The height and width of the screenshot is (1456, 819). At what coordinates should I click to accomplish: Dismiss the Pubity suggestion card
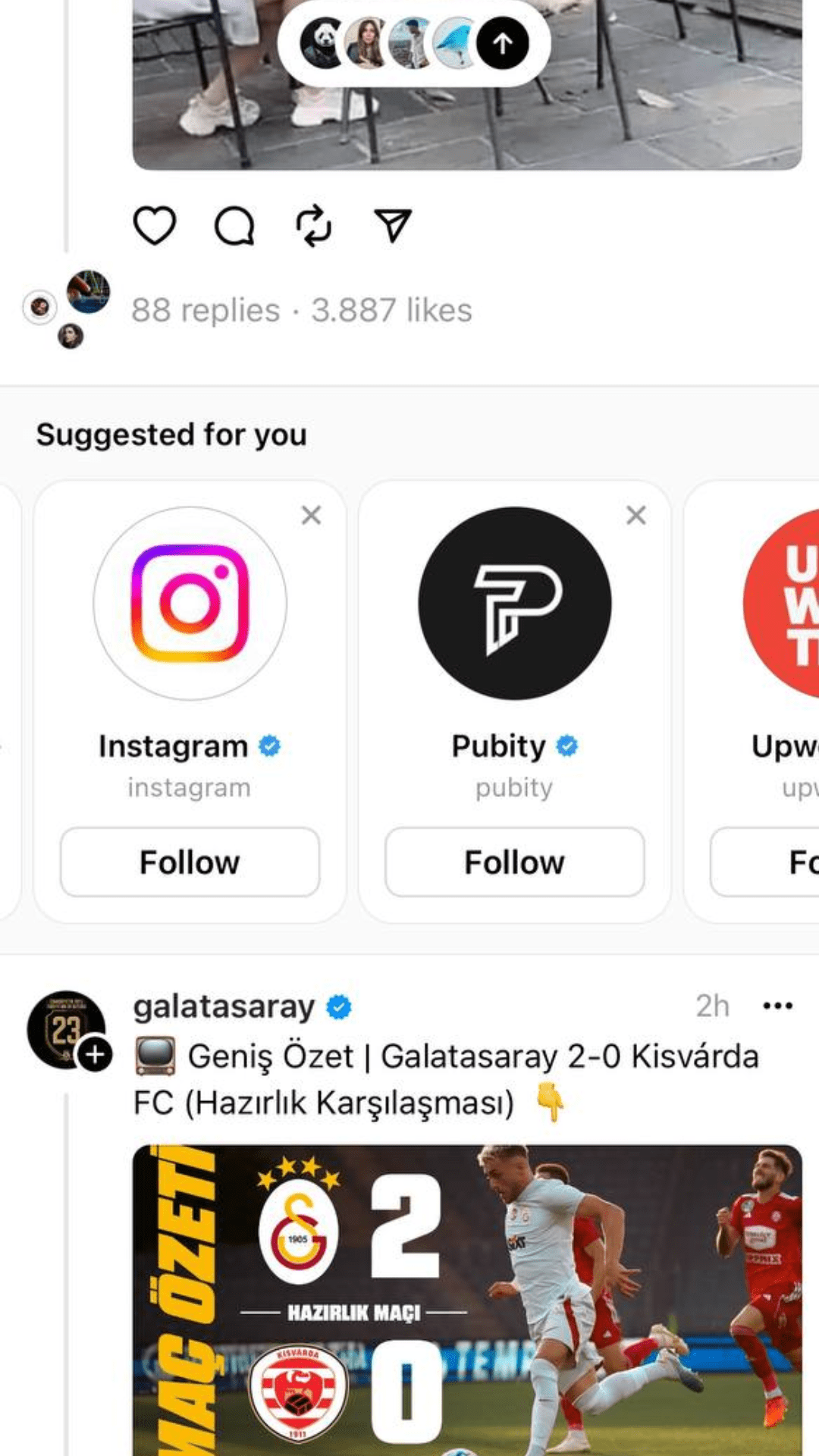pos(635,516)
